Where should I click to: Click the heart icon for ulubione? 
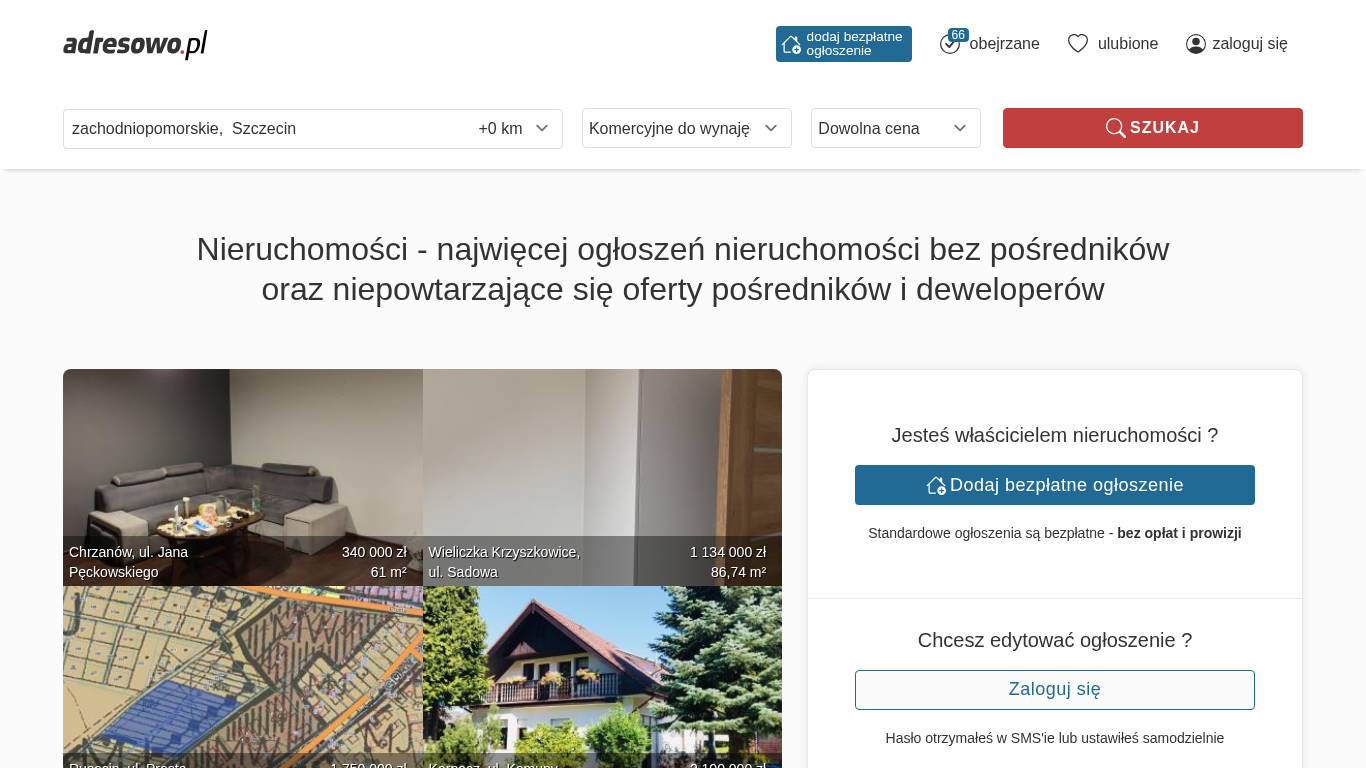point(1078,44)
